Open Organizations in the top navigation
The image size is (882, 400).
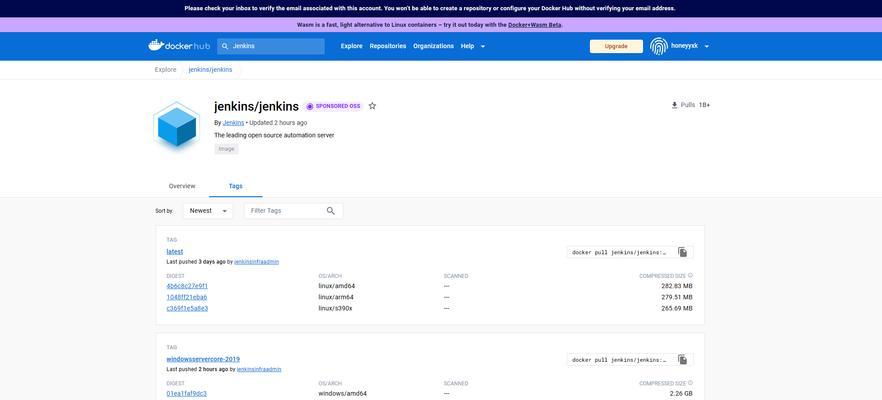(433, 46)
